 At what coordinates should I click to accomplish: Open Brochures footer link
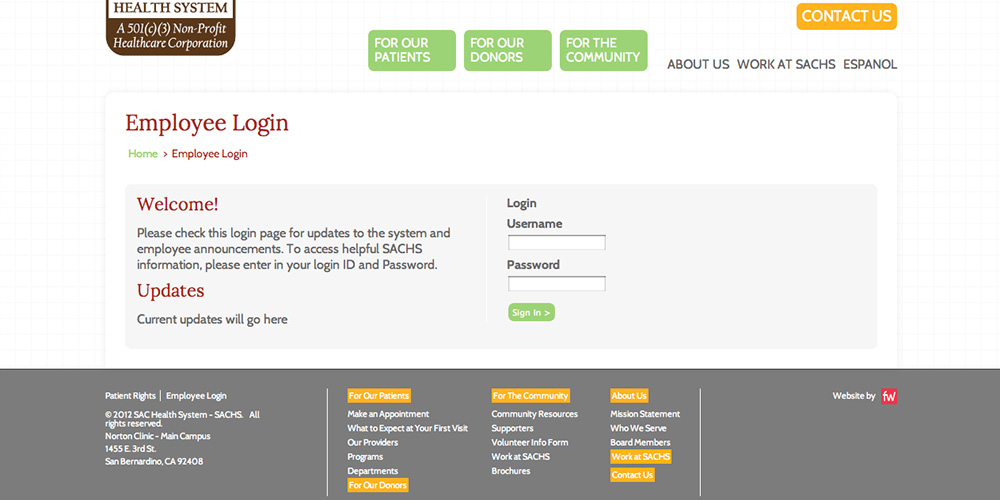510,471
